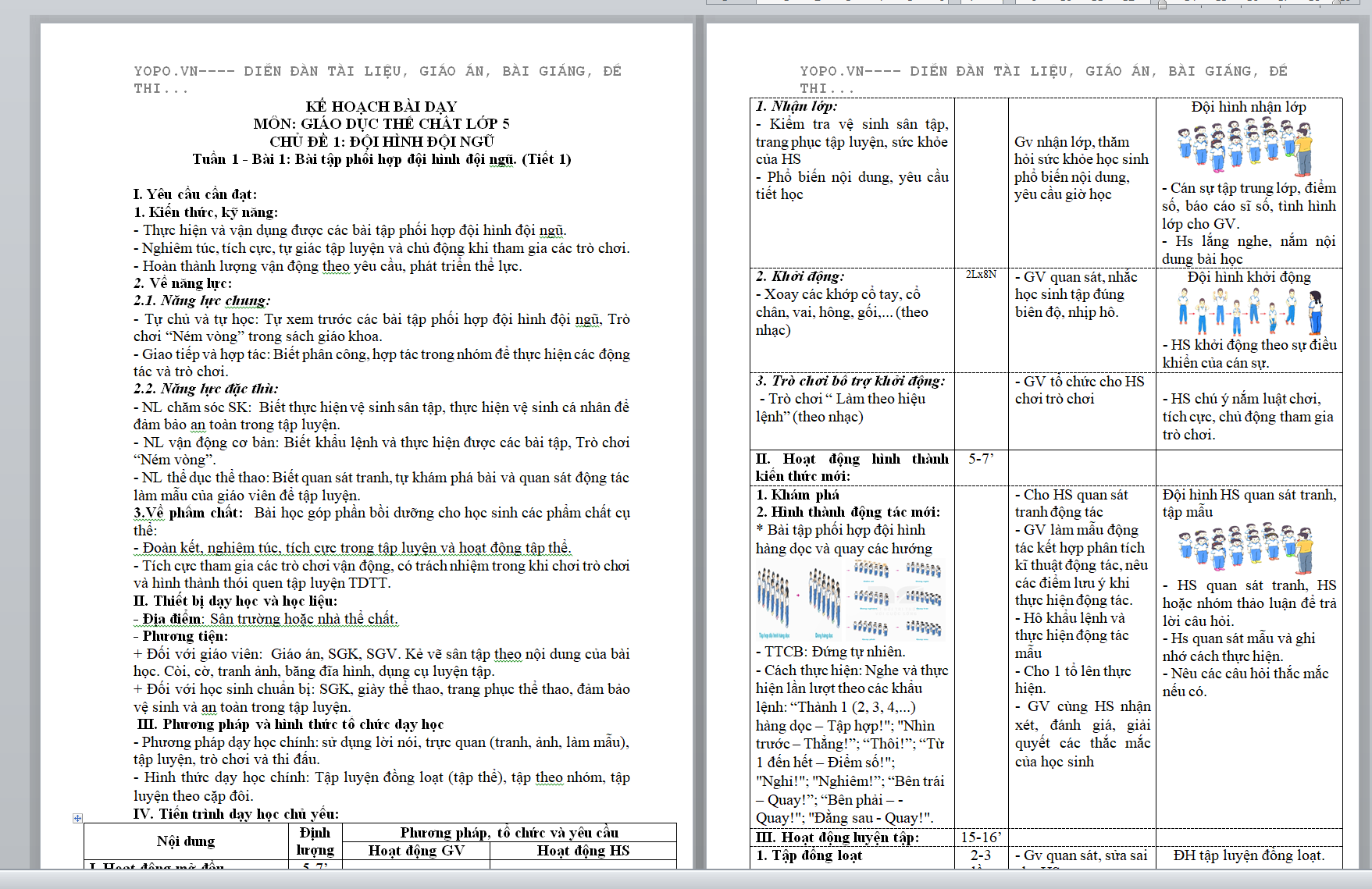Click the cell heading '2. Khởi động:'
This screenshot has height=889, width=1372.
pyautogui.click(x=800, y=276)
